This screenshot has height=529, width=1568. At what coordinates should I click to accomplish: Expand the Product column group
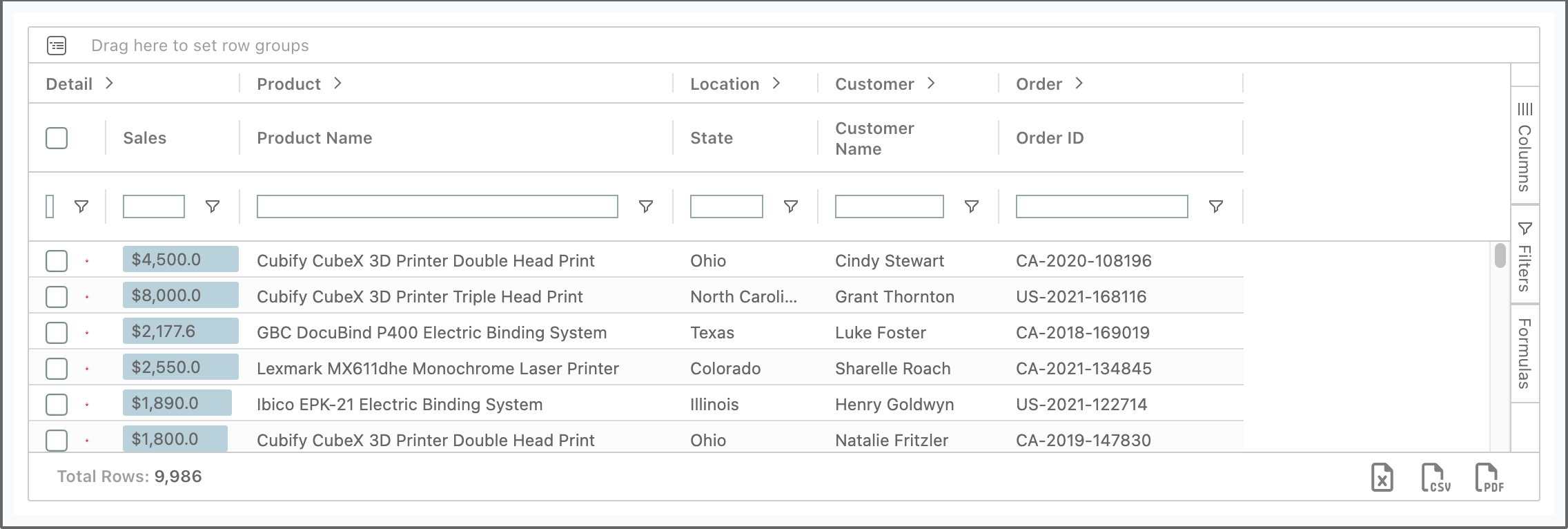[x=337, y=84]
